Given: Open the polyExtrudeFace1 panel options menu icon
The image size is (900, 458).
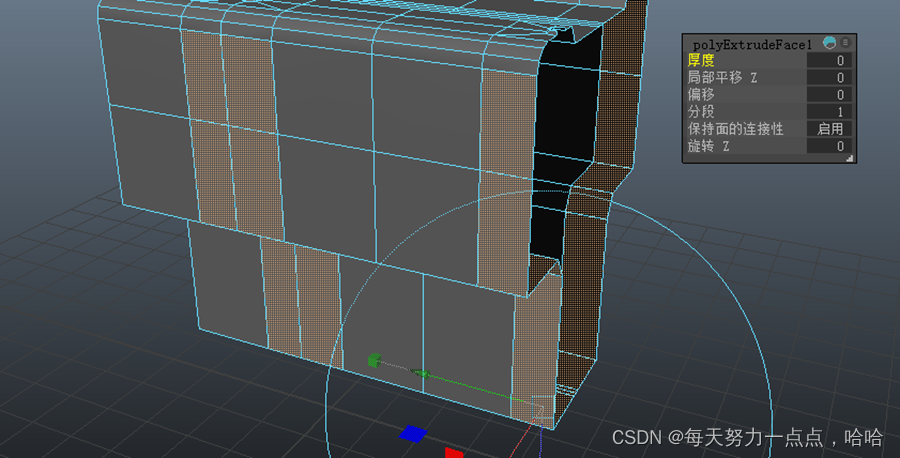Looking at the screenshot, I should point(845,42).
